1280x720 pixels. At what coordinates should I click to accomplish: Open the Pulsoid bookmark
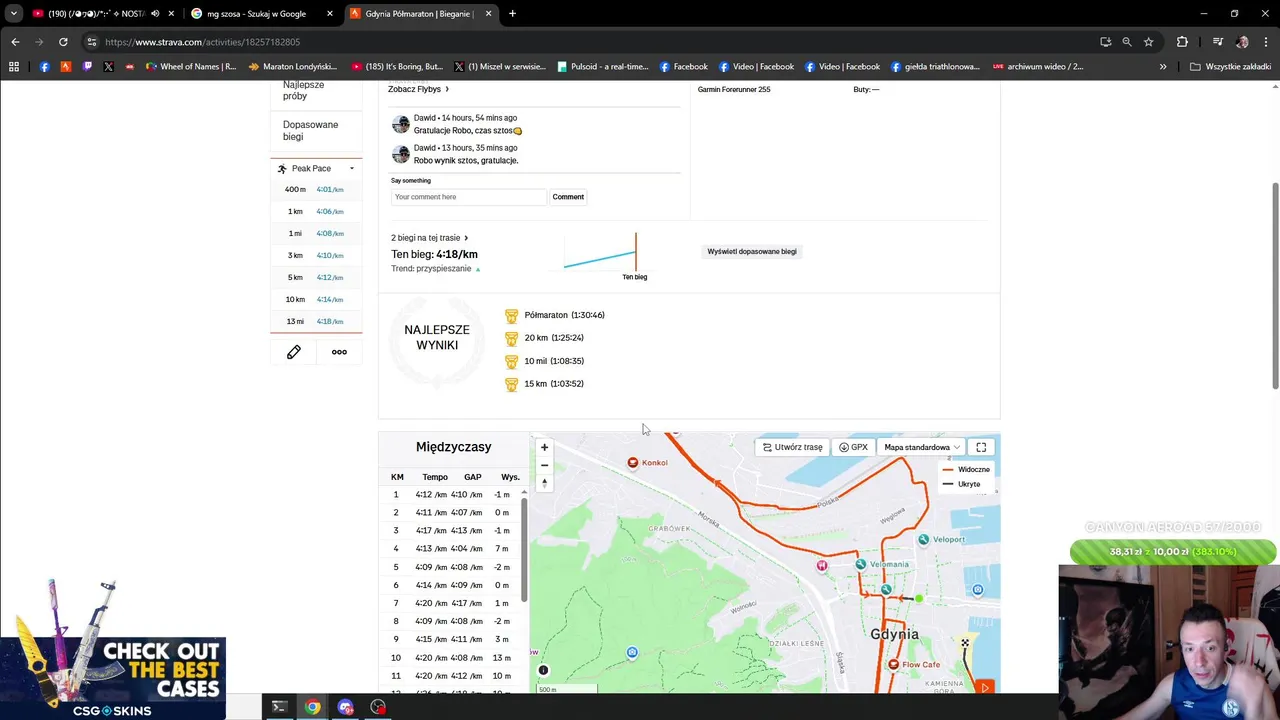603,67
